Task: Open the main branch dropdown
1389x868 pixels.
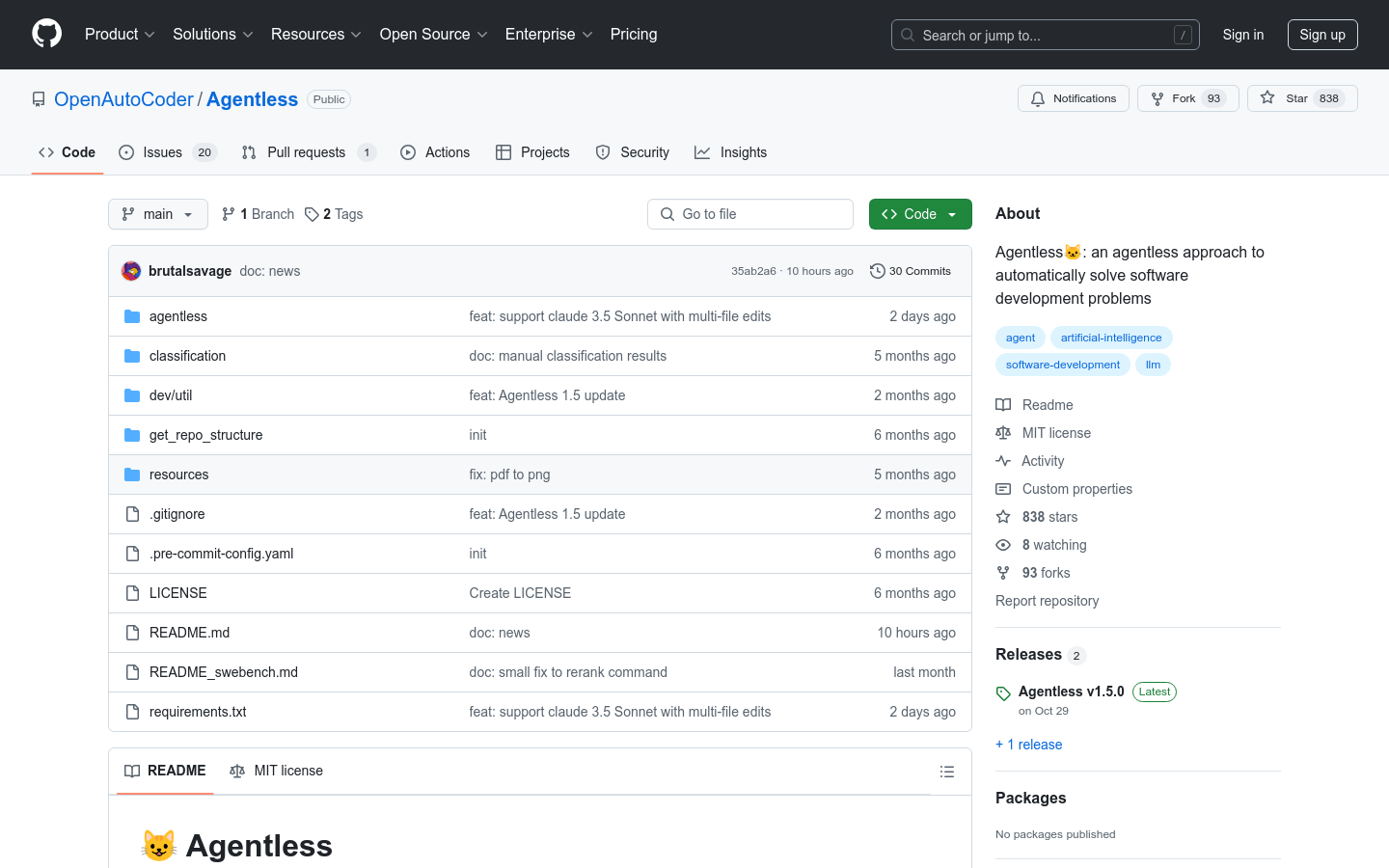Action: pyautogui.click(x=158, y=214)
